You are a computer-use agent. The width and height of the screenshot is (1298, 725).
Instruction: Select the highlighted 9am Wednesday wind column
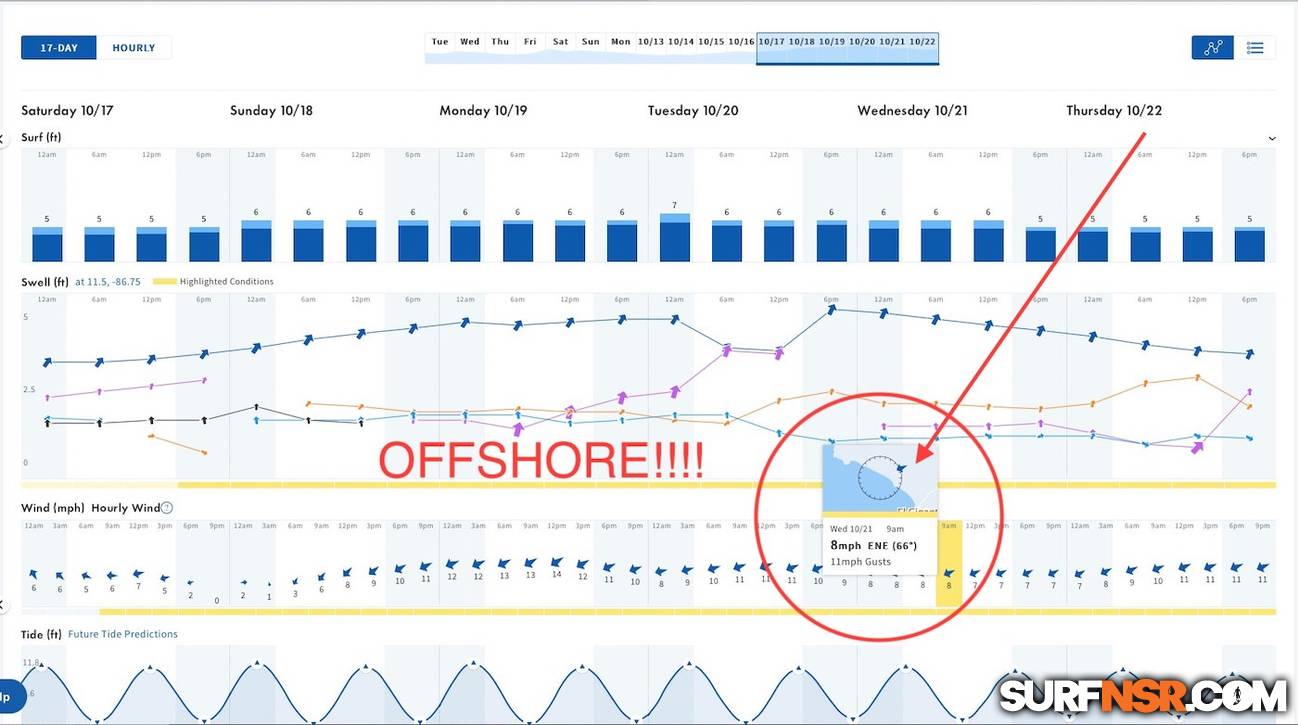click(x=948, y=565)
